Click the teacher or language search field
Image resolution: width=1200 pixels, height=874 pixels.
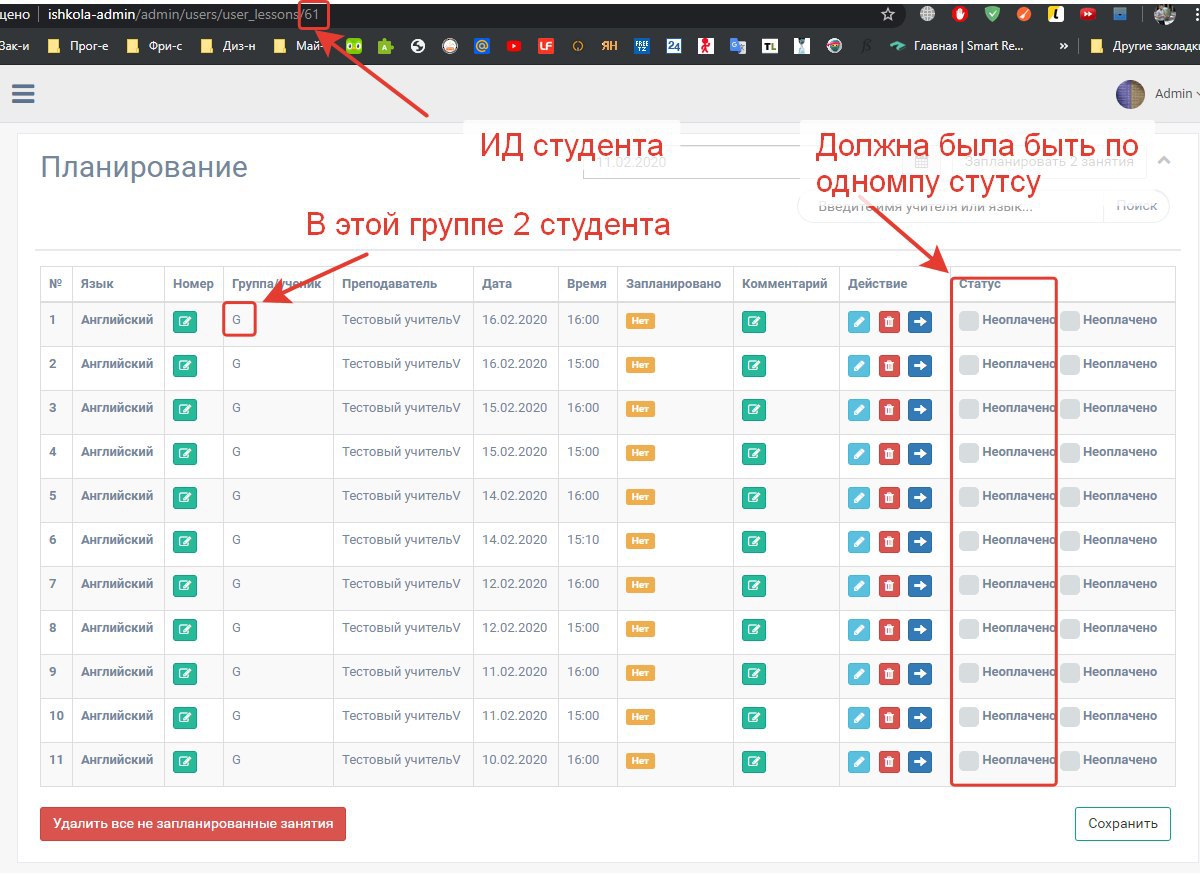(952, 206)
